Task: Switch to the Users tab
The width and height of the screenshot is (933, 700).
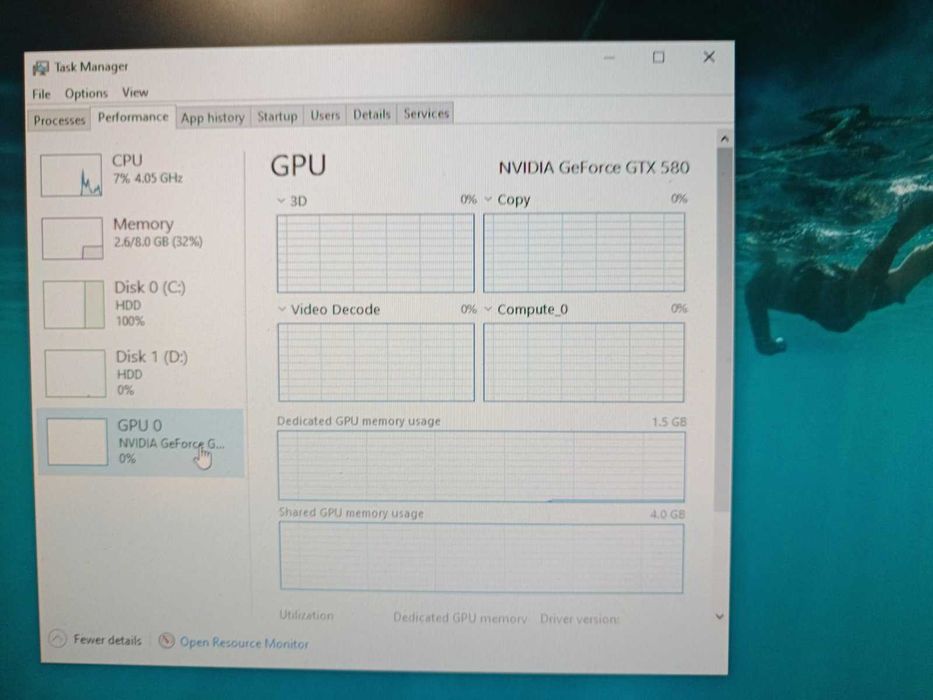Action: 325,115
